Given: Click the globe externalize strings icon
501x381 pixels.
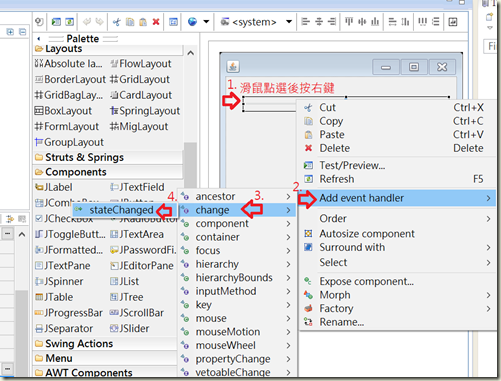Looking at the screenshot, I should tap(192, 22).
